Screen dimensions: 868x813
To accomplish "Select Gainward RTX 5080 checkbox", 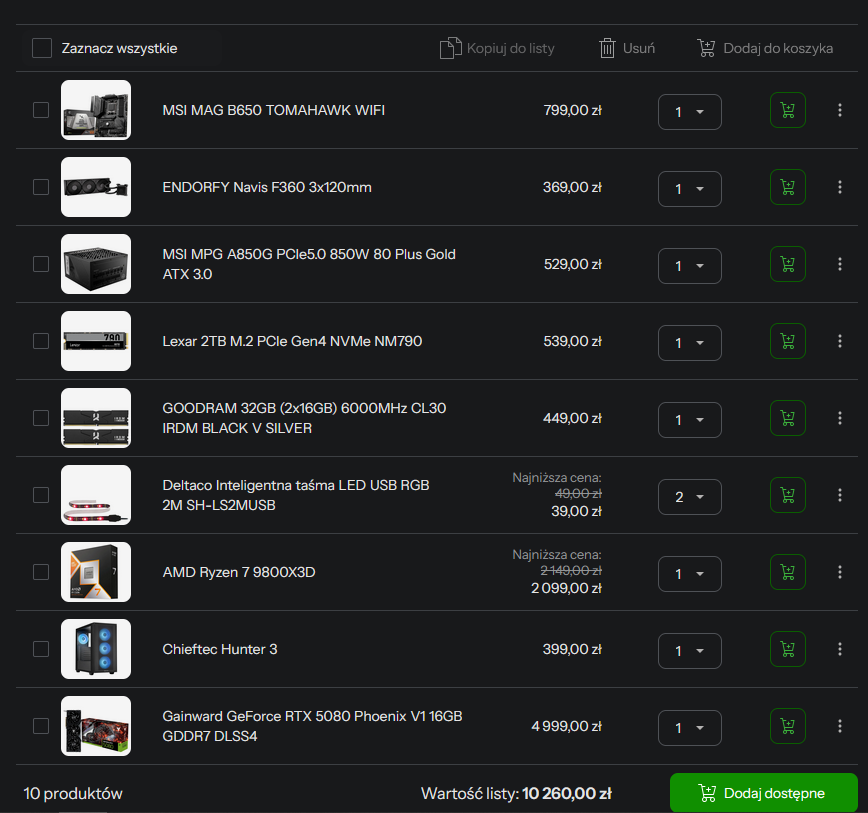I will point(41,726).
